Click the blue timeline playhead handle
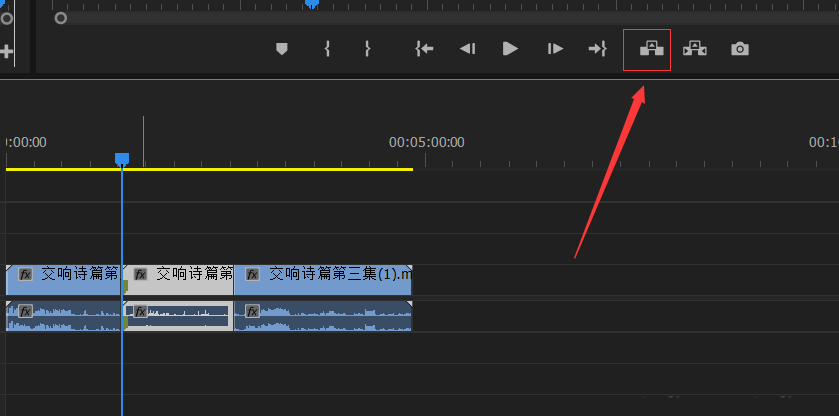 [122, 159]
